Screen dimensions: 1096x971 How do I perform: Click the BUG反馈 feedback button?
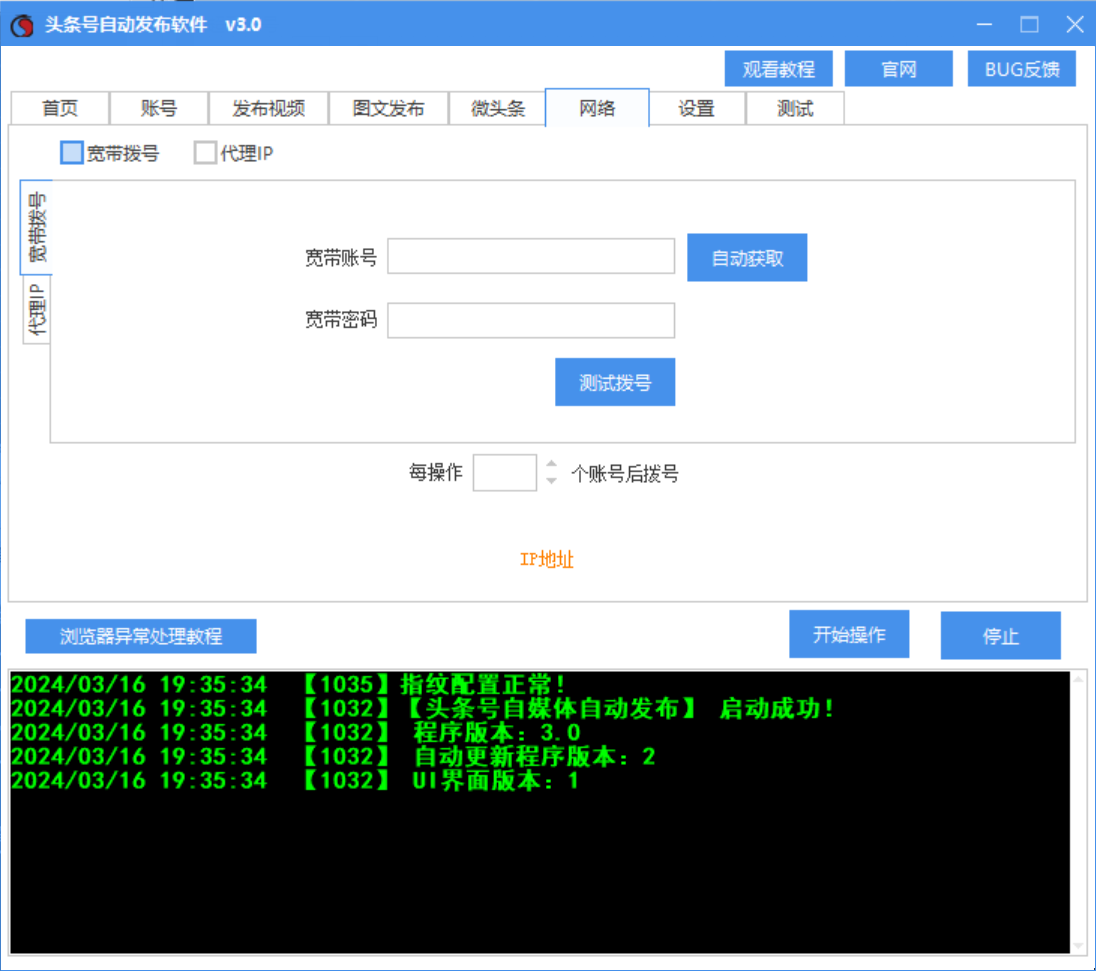[x=1021, y=69]
